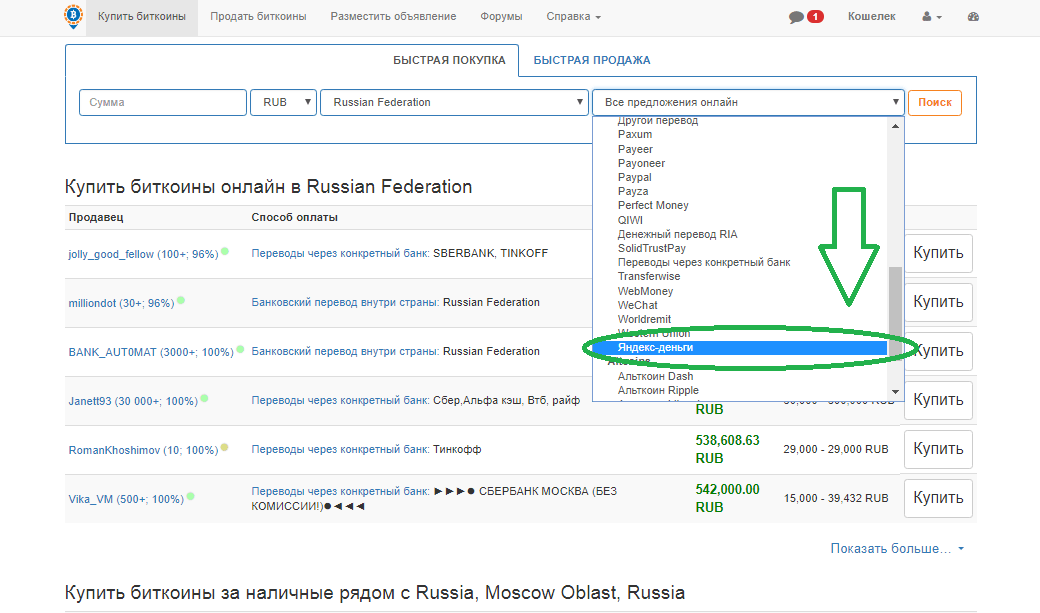1040x613 pixels.
Task: Click the Сумма amount input field
Action: pyautogui.click(x=162, y=102)
